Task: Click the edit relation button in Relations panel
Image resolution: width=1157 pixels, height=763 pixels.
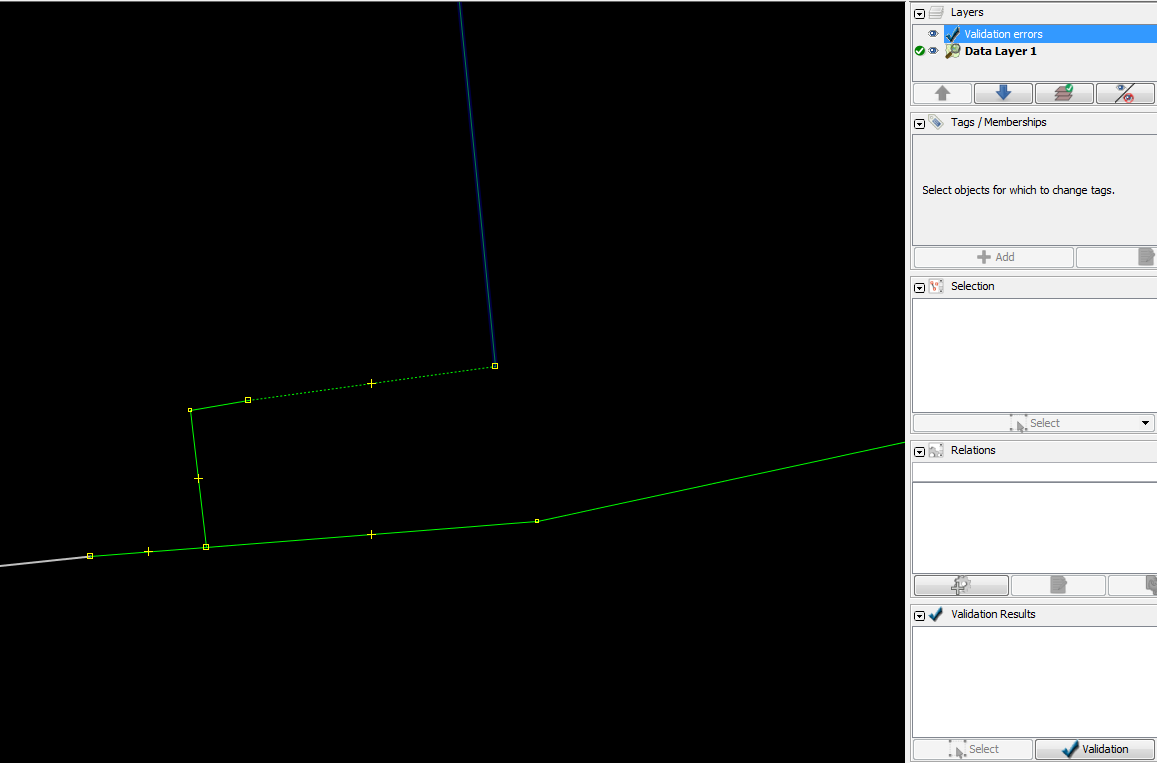Action: (1058, 585)
